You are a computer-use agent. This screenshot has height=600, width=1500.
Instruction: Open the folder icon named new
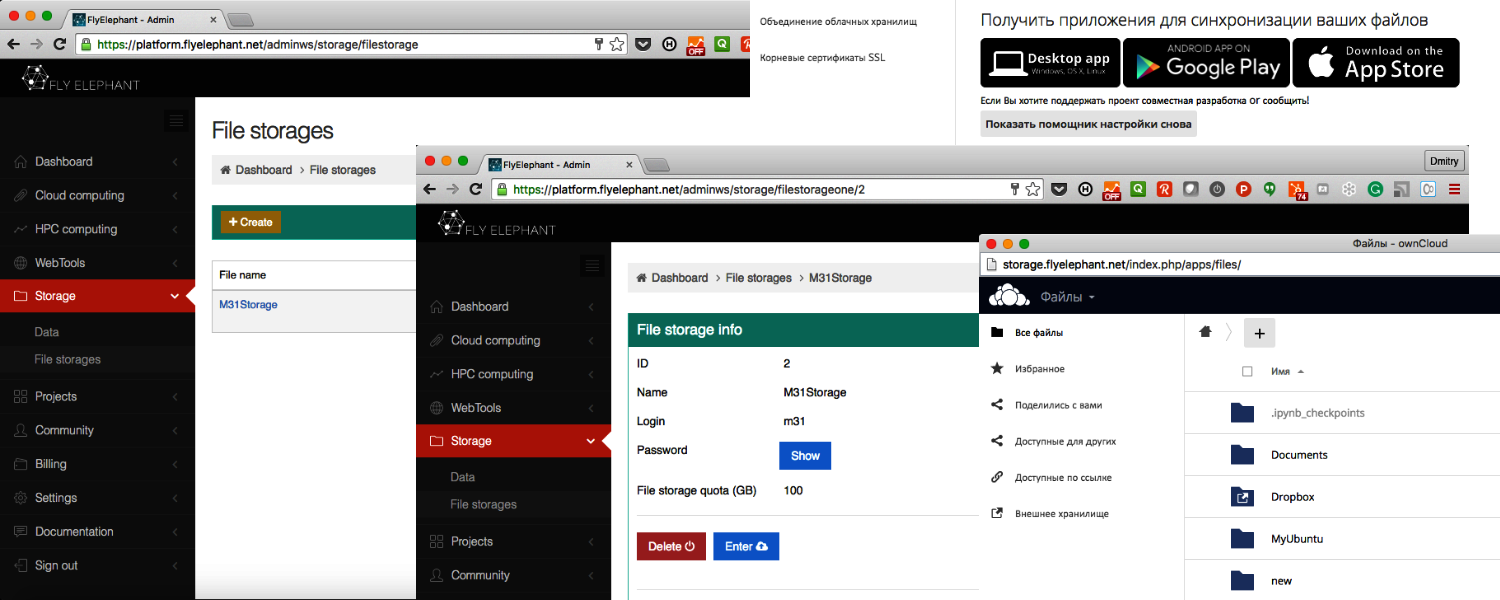1242,581
